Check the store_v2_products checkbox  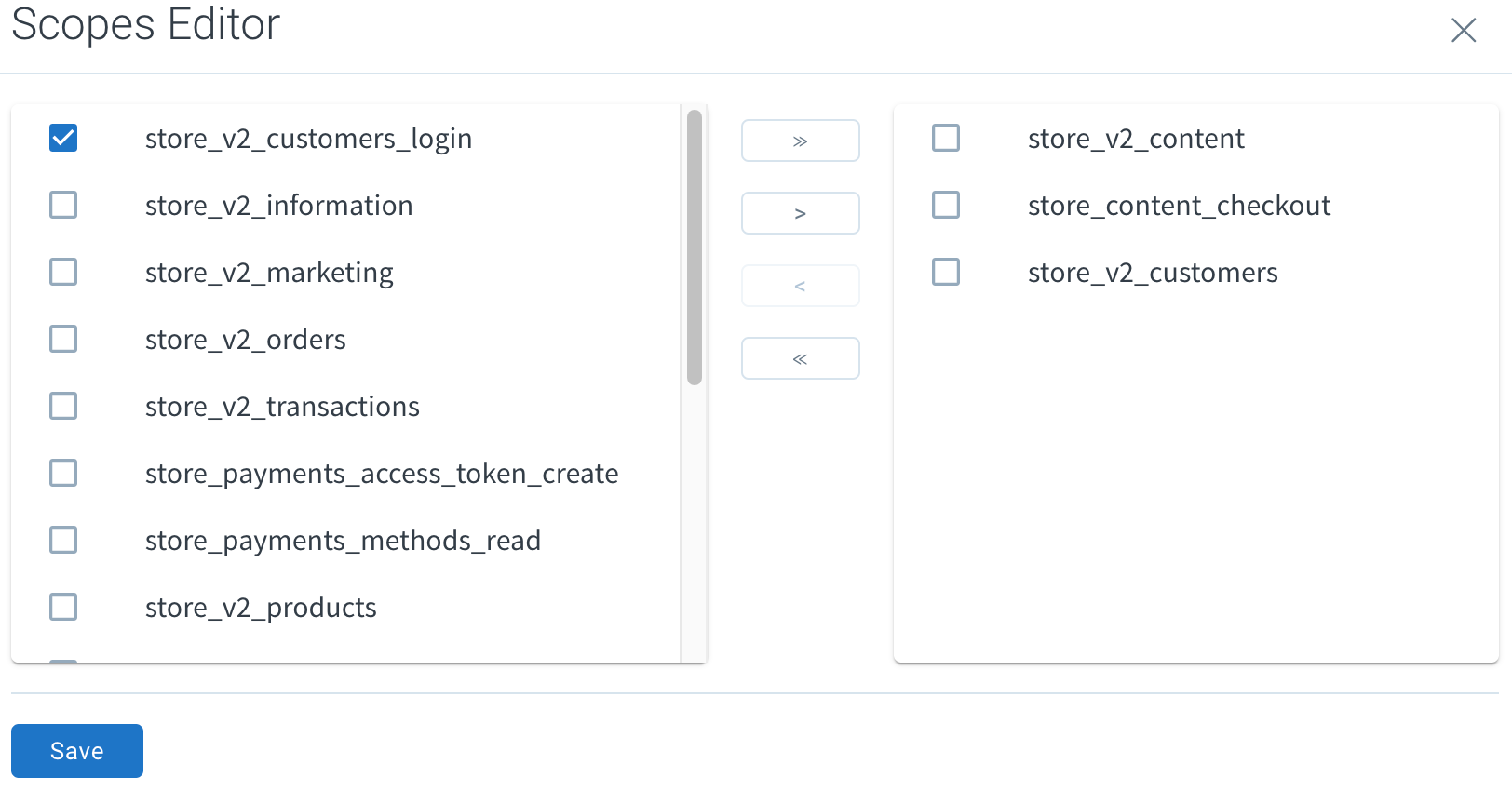click(63, 607)
